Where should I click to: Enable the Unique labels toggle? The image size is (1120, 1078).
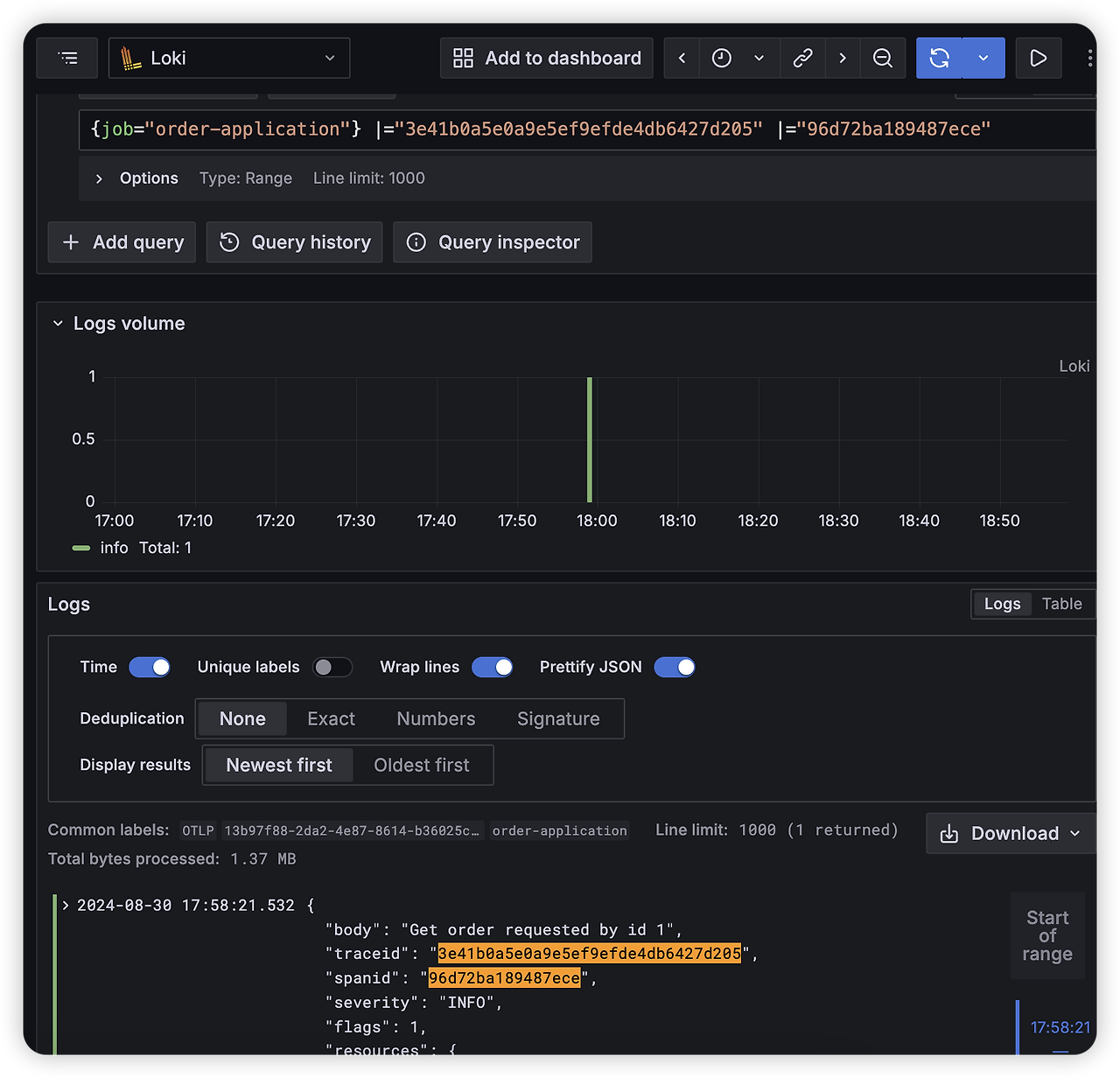pos(332,667)
